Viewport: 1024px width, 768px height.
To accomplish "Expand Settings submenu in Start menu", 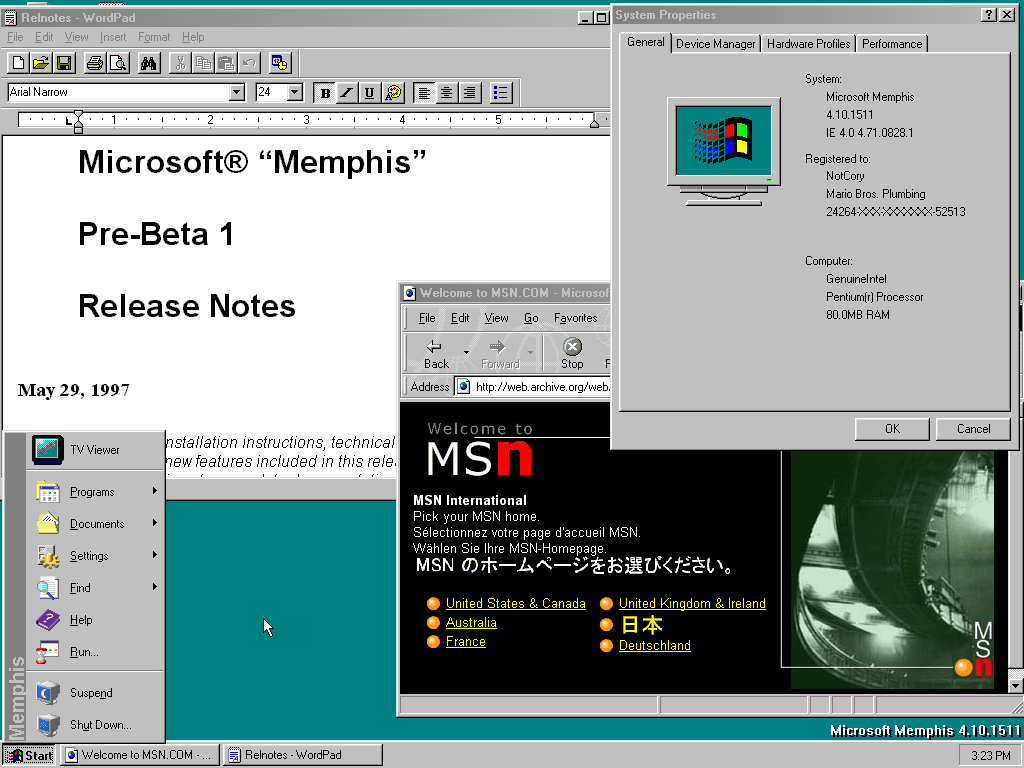I will pyautogui.click(x=95, y=556).
